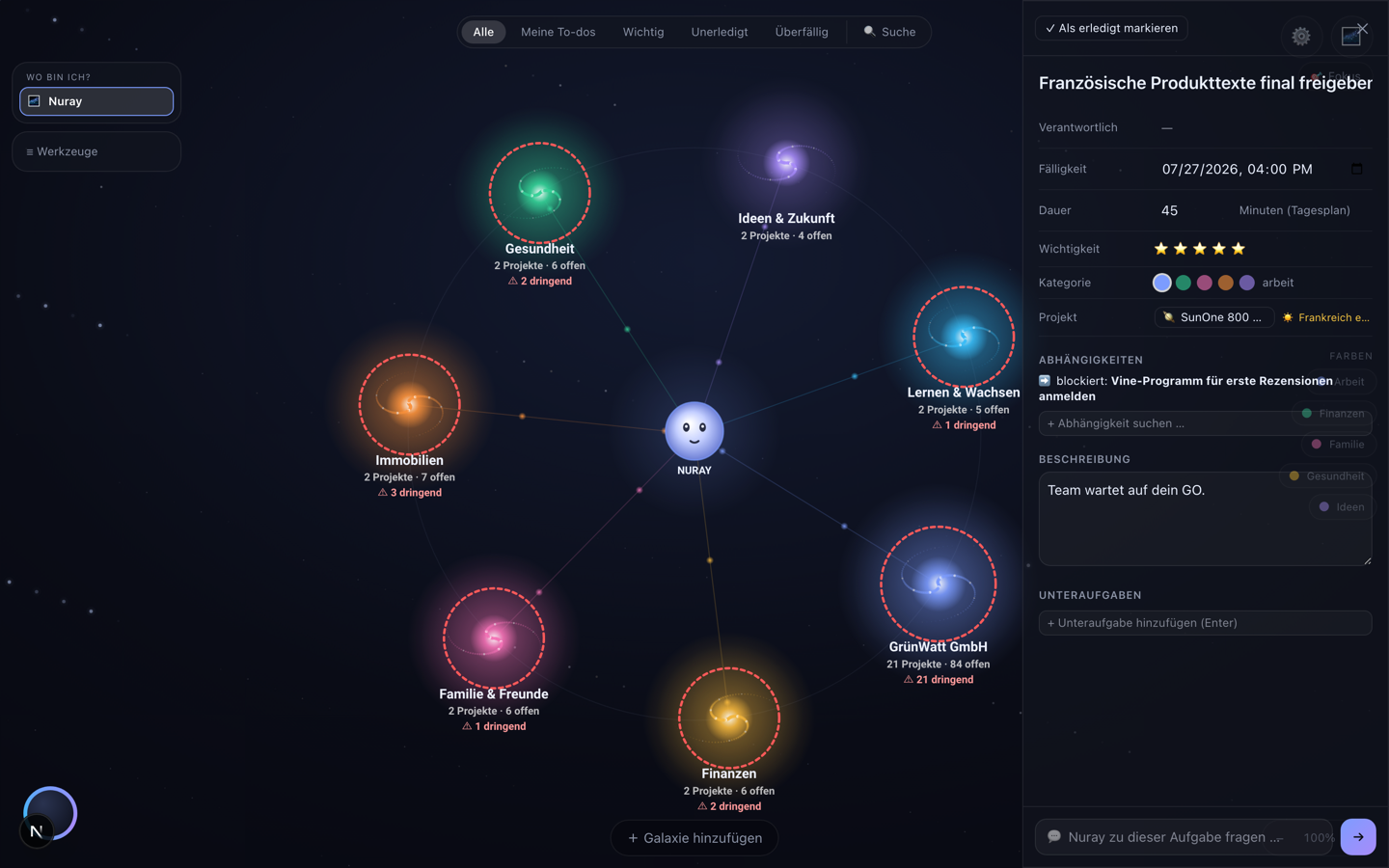Open settings gear in task panel
1389x868 pixels.
tap(1301, 37)
